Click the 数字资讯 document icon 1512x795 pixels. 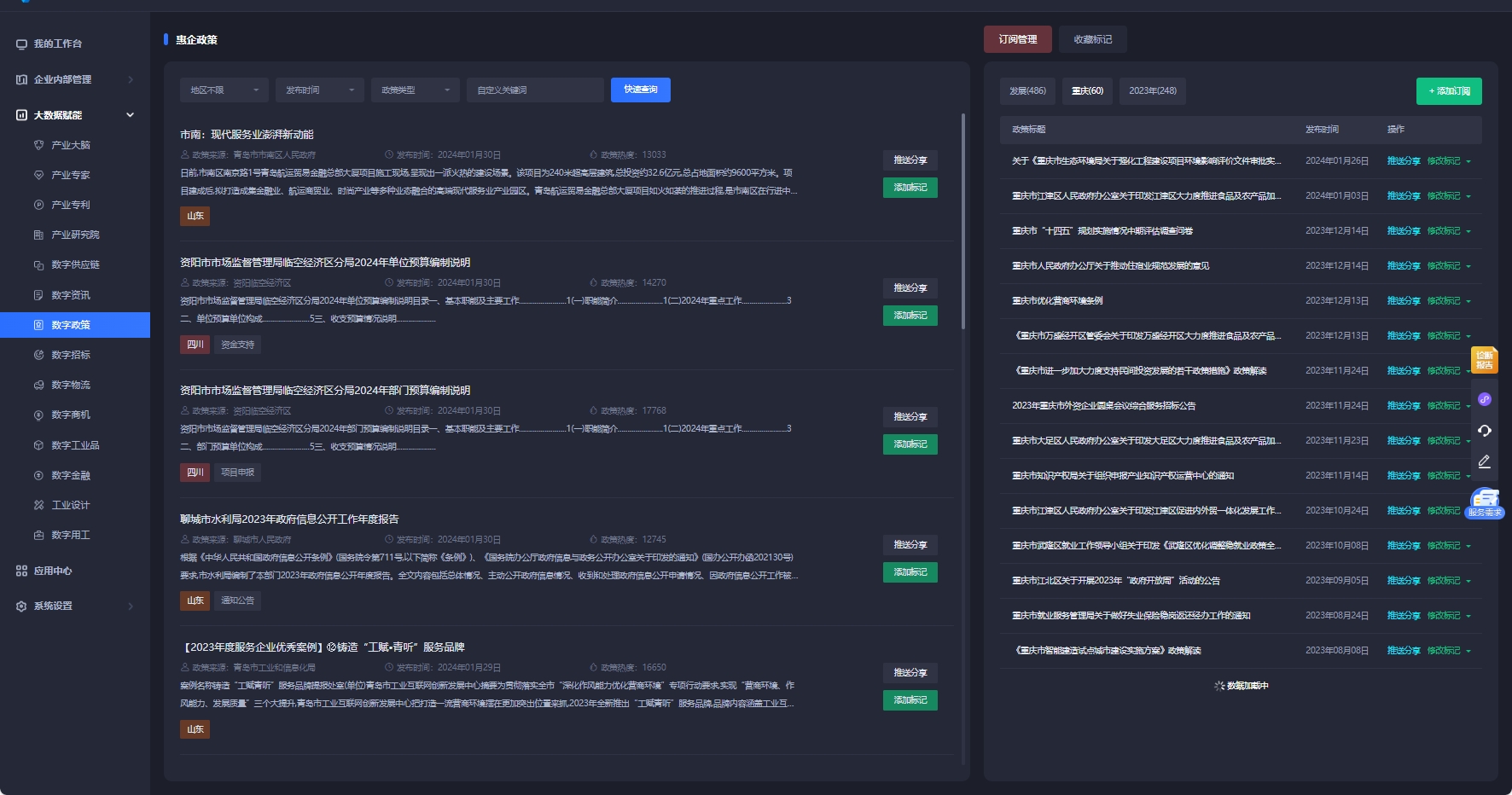(38, 295)
